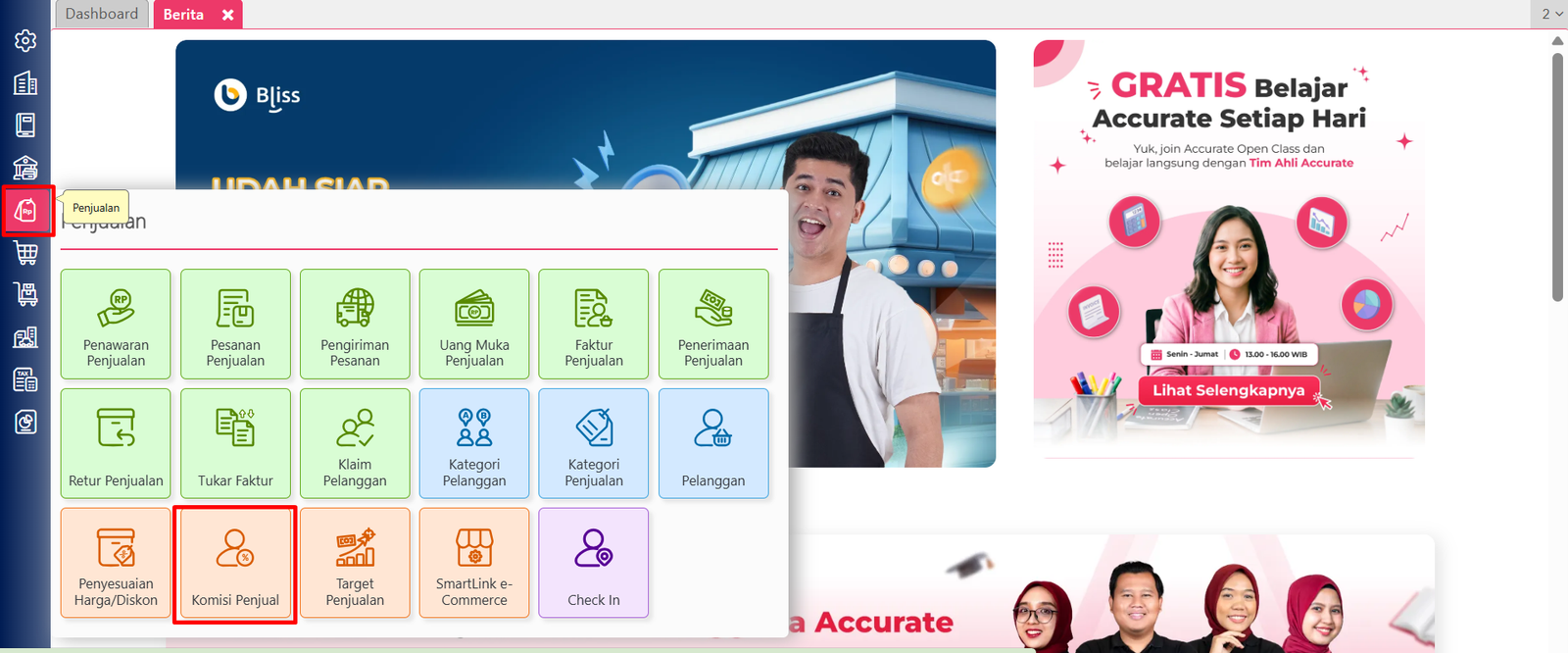Open the company building icon in the sidebar

[x=25, y=83]
